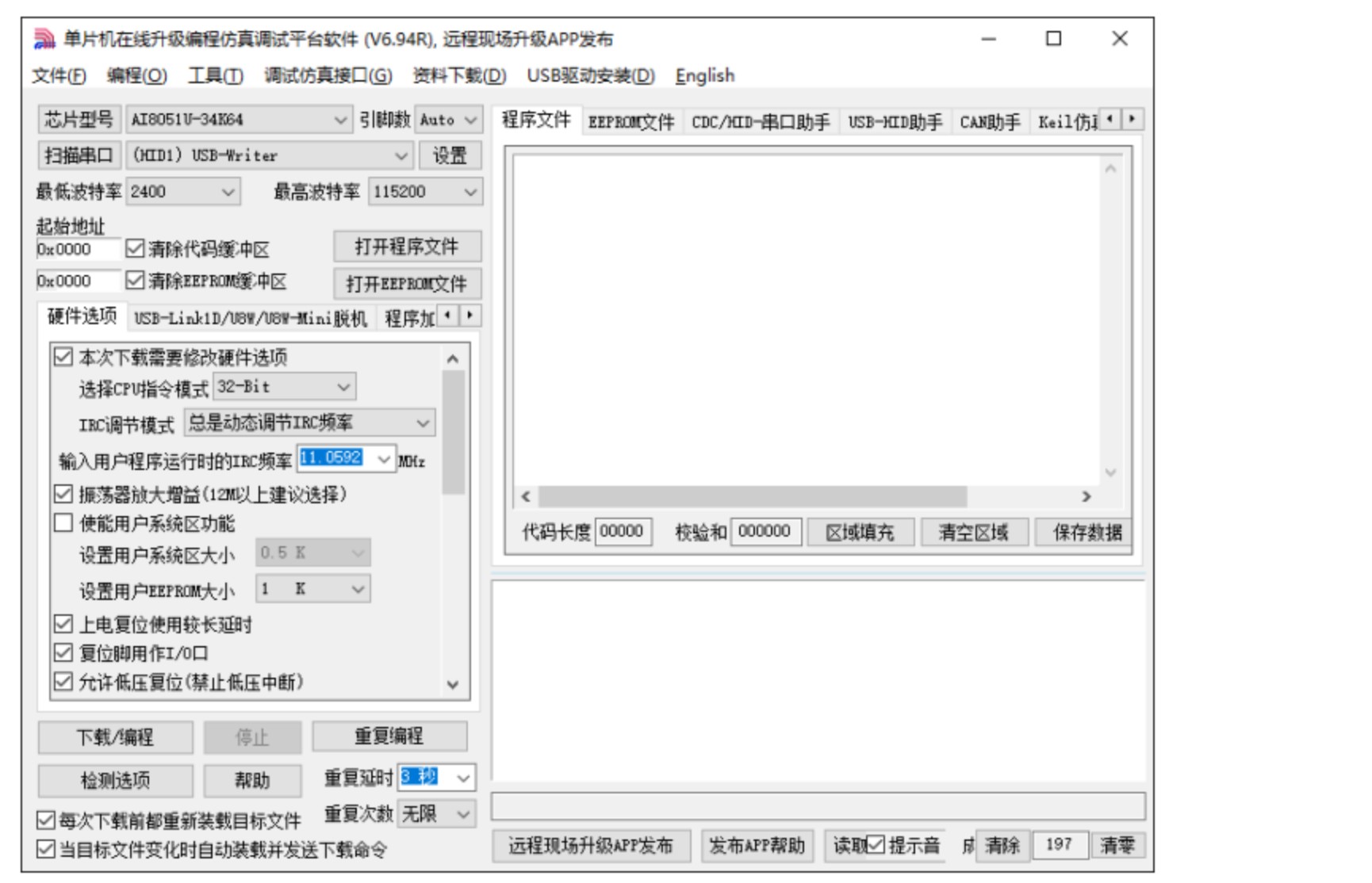Open the English menu item
The image size is (1372, 883).
[x=704, y=76]
